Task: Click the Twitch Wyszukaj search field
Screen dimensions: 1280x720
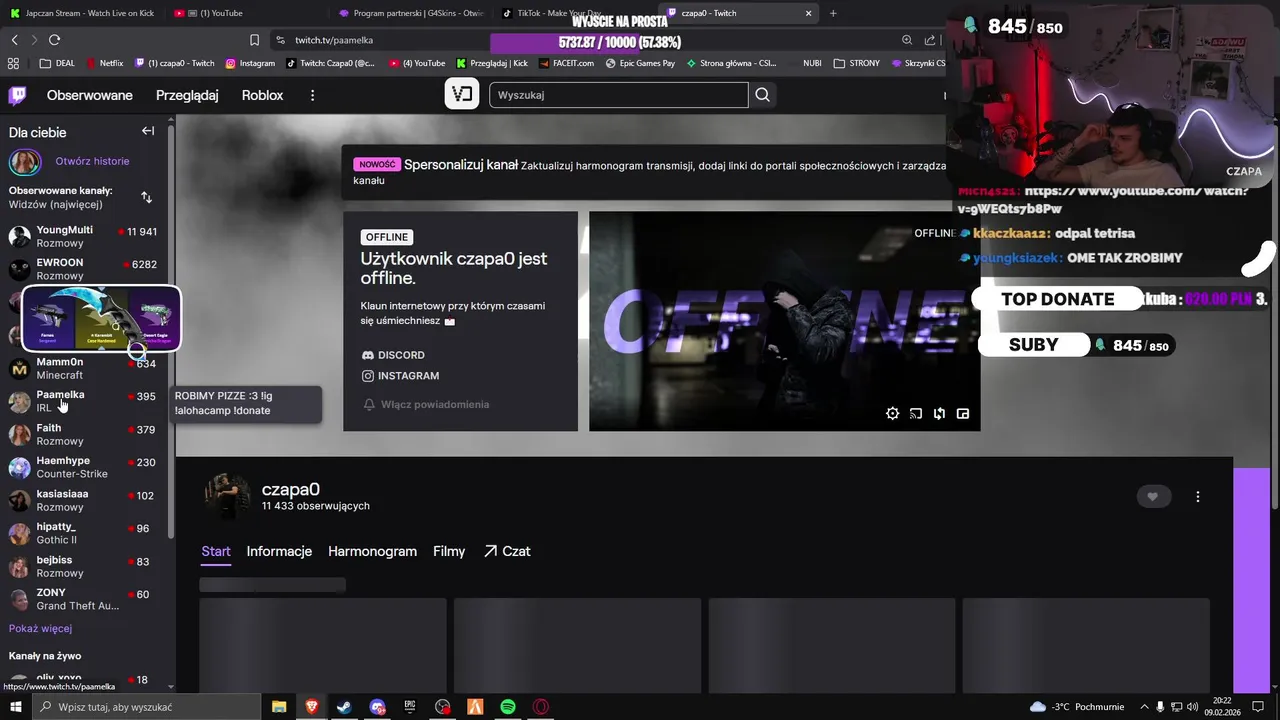Action: [x=618, y=95]
